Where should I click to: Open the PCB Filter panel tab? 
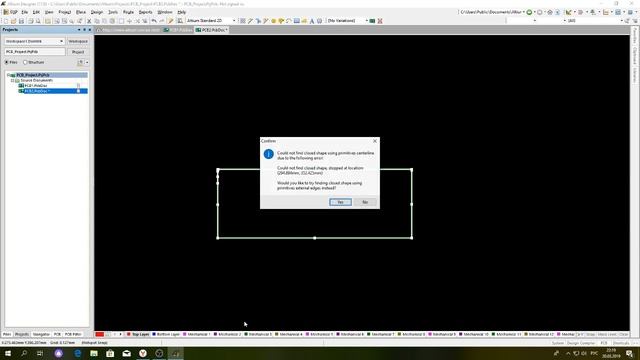73,334
